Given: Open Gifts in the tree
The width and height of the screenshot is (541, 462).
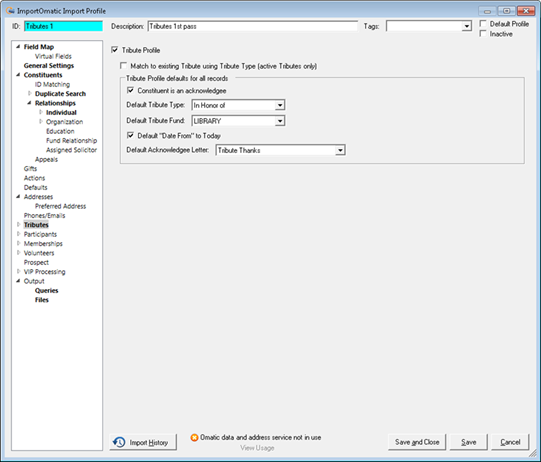Looking at the screenshot, I should pyautogui.click(x=30, y=168).
